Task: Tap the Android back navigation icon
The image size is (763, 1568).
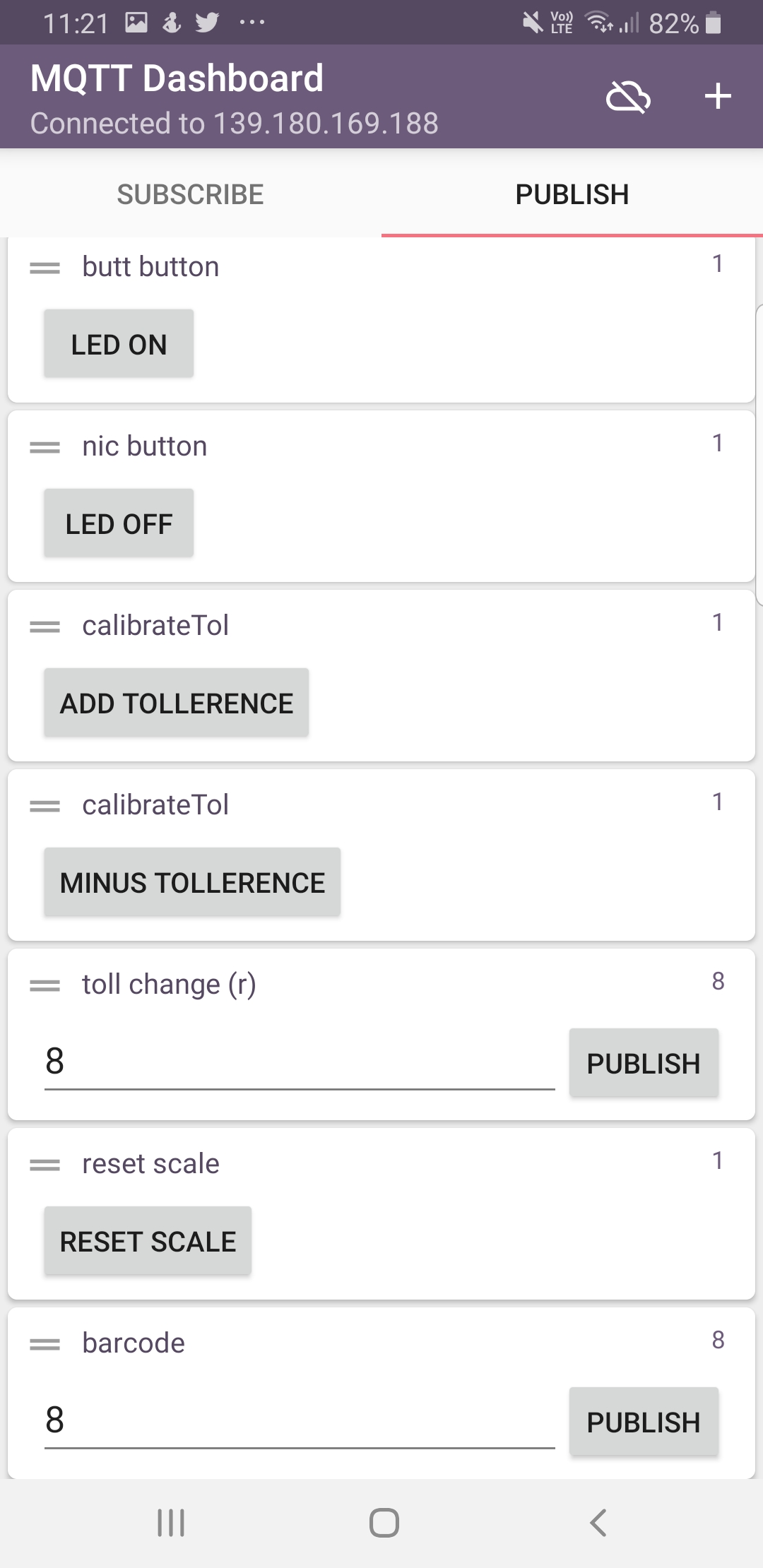Action: pos(598,1523)
